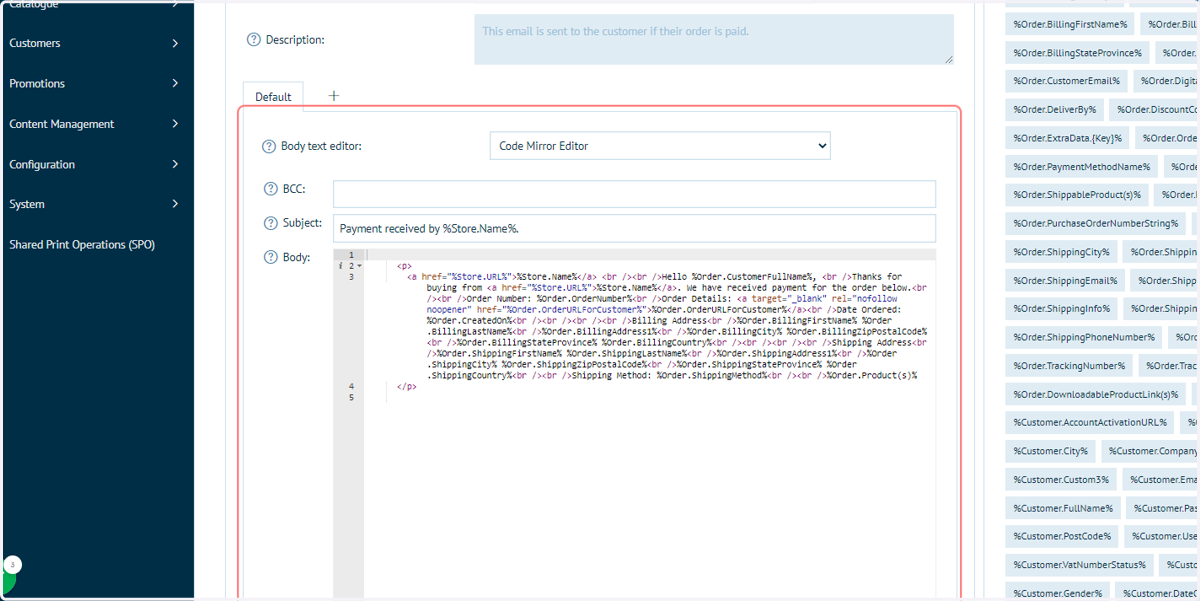Insert %Order.PaymentMethodName% token
This screenshot has width=1200, height=601.
coord(1081,167)
